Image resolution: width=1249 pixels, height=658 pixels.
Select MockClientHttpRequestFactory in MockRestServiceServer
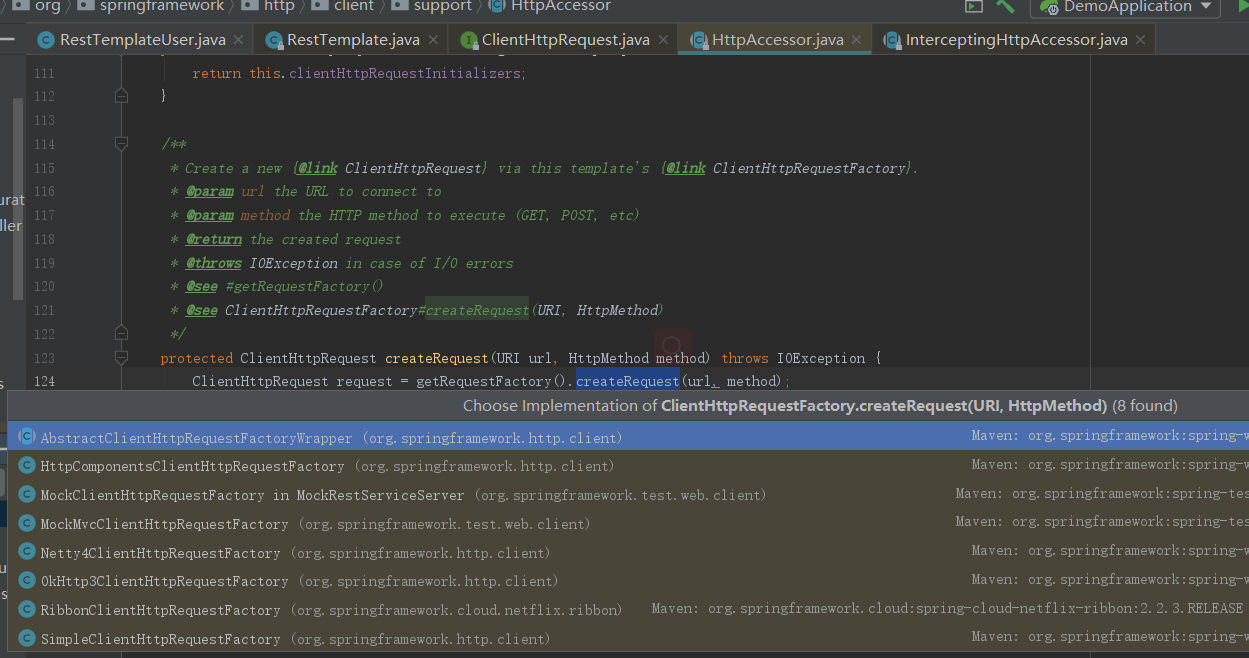click(x=628, y=495)
